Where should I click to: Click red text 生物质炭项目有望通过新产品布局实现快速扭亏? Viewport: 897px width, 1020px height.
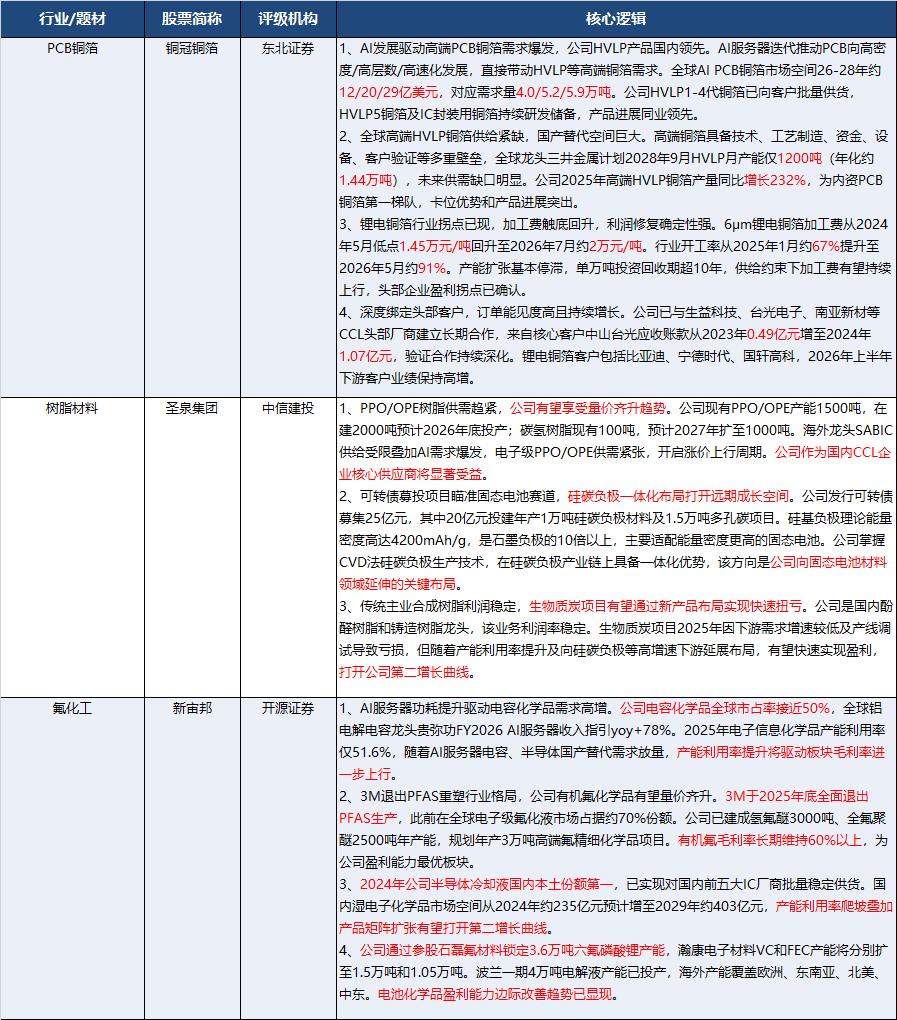[665, 606]
